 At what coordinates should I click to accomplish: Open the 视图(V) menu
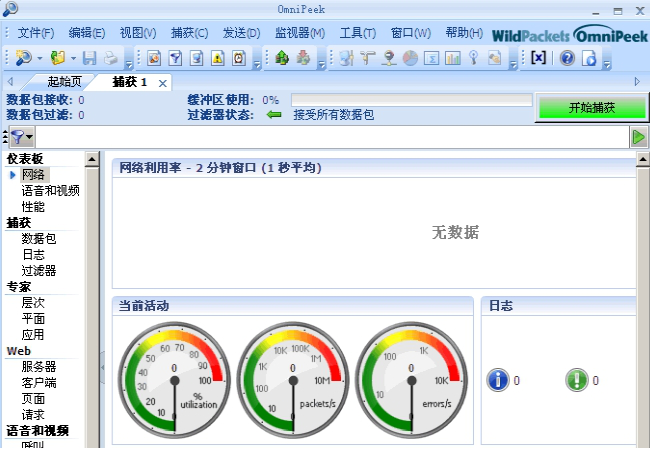(x=138, y=33)
